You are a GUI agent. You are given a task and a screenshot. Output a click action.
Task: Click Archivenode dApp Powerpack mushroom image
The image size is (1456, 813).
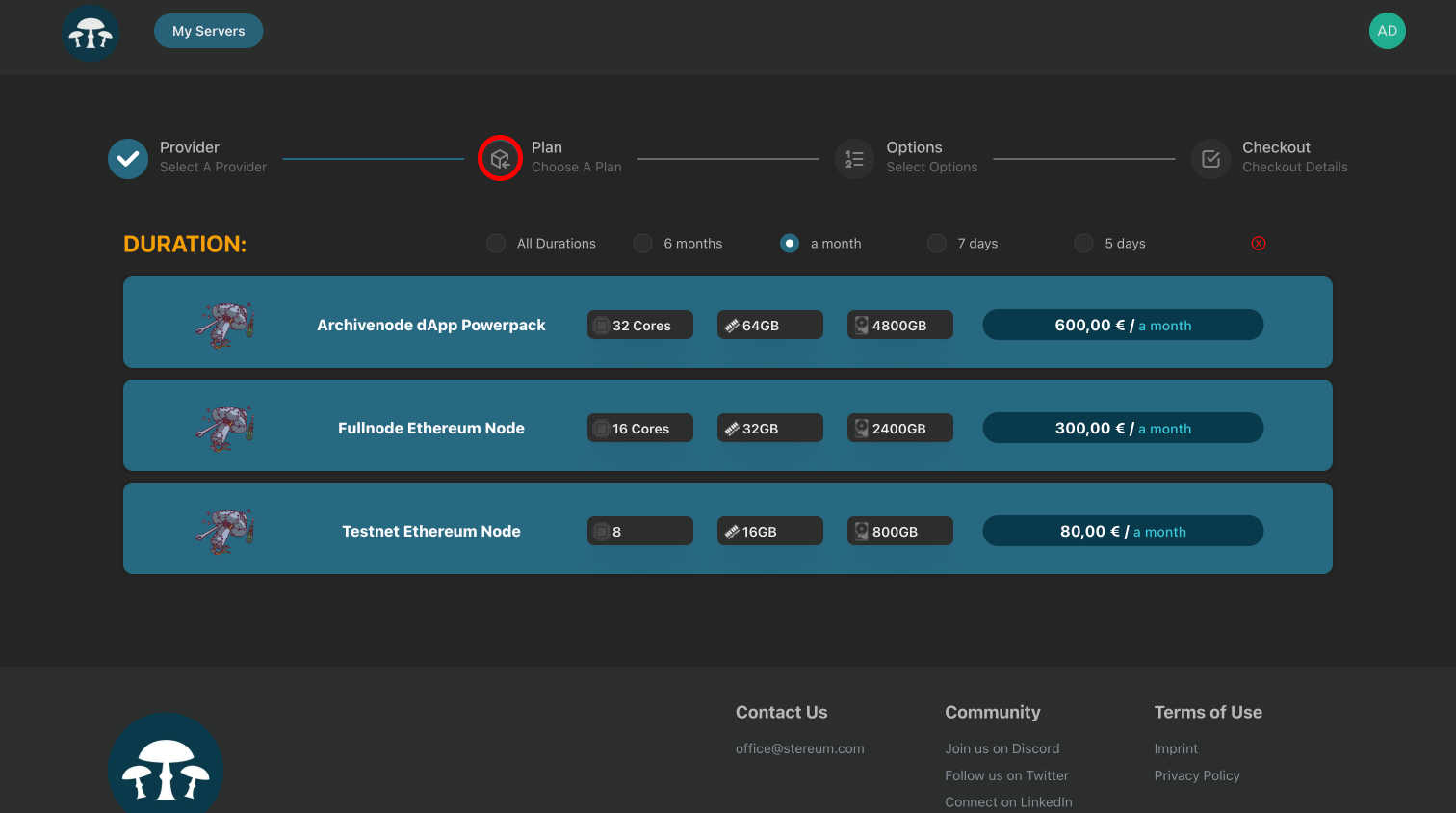[225, 325]
